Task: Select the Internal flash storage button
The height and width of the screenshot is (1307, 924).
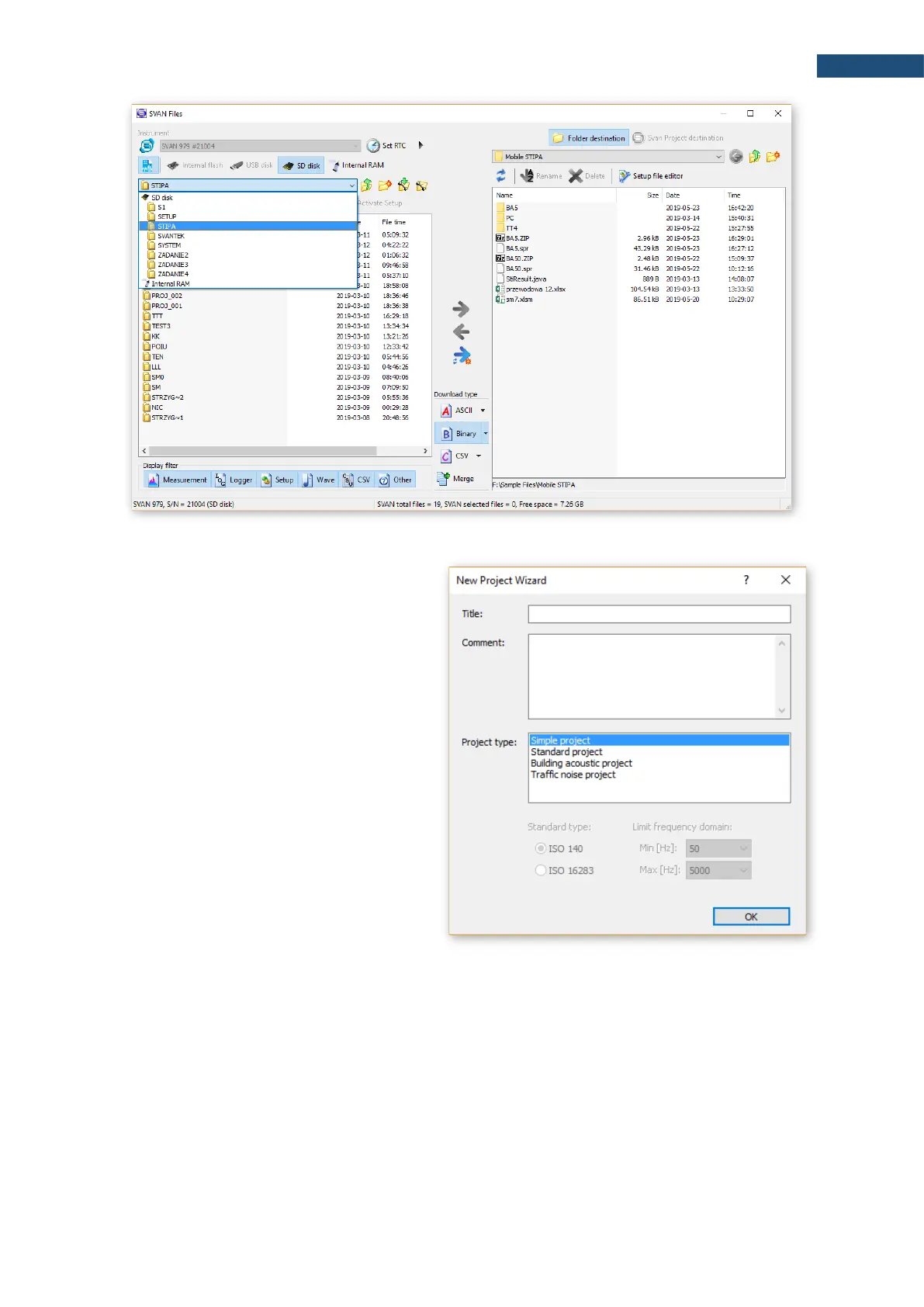Action: coord(195,165)
